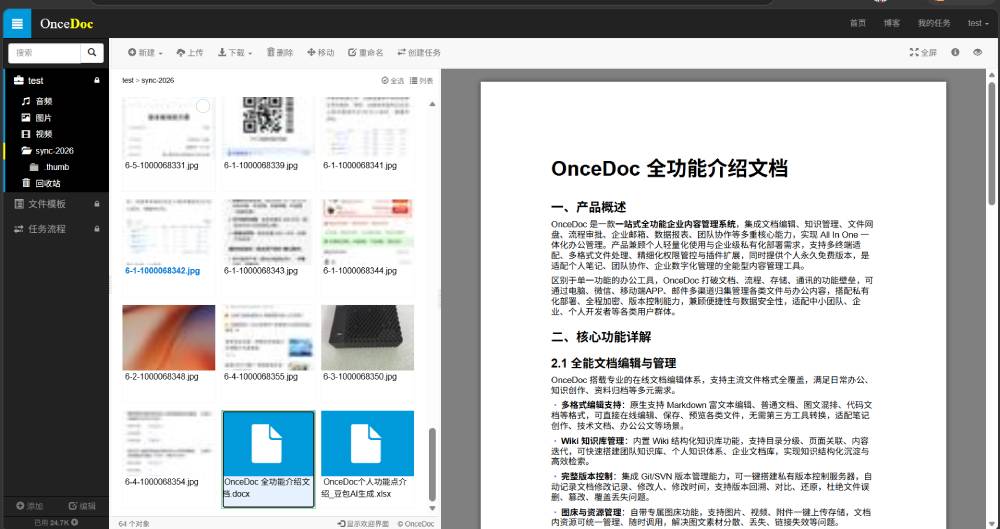This screenshot has width=1000, height=529.
Task: Click the 添加 add button in sidebar
Action: coord(30,506)
